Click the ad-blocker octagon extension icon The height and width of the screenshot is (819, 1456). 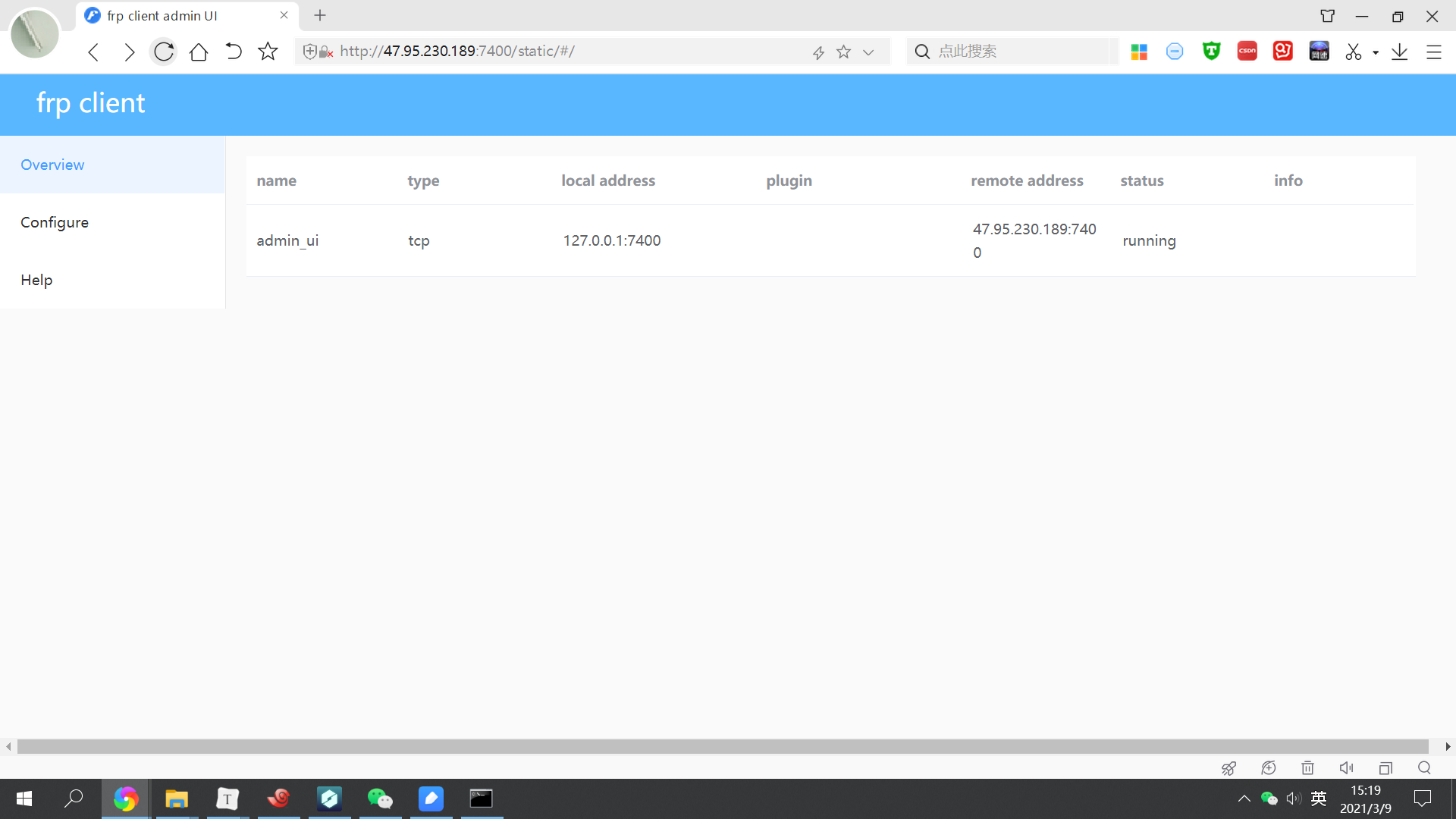pos(1175,51)
